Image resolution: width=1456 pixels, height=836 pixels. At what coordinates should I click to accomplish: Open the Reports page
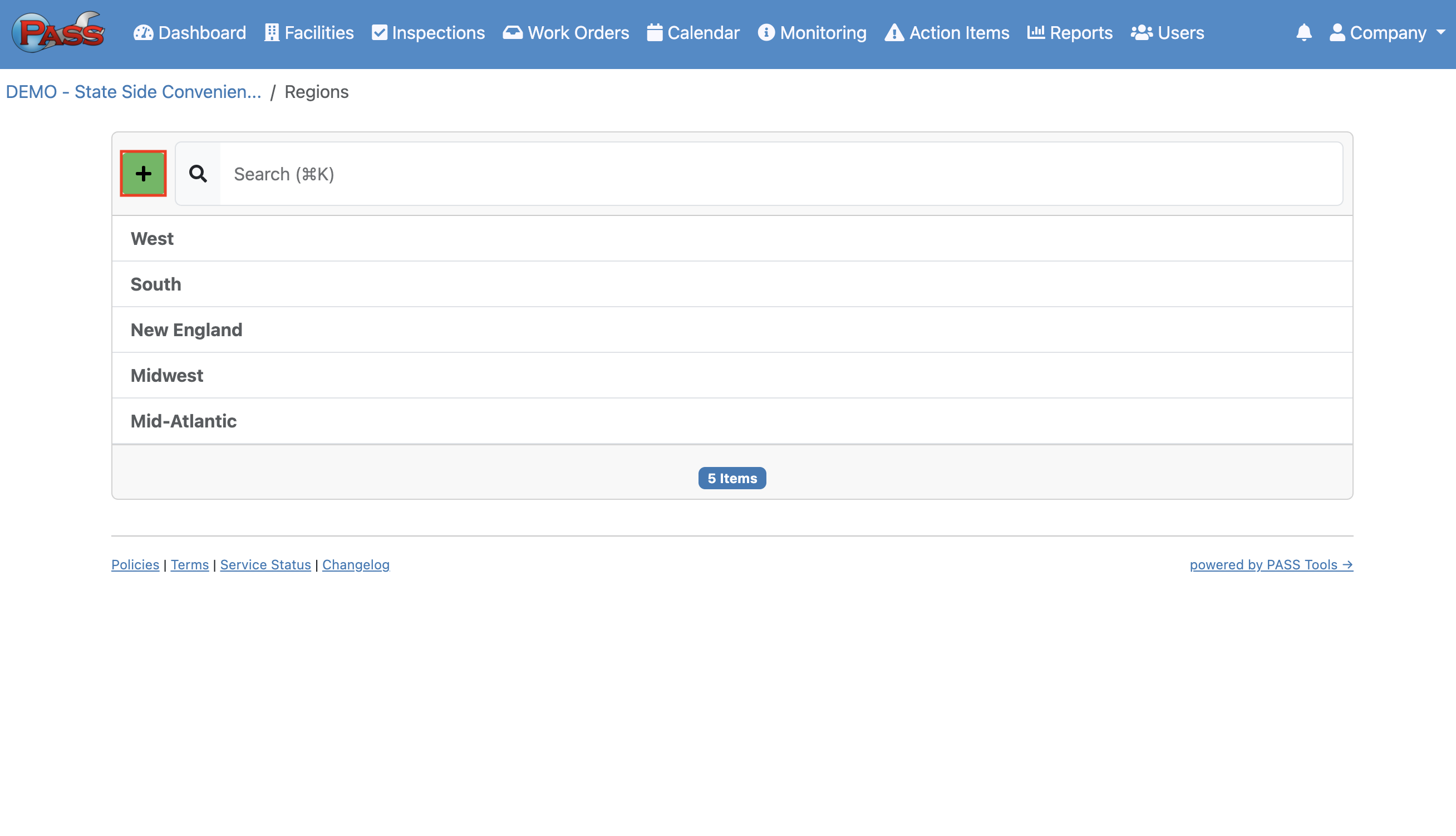click(x=1070, y=33)
